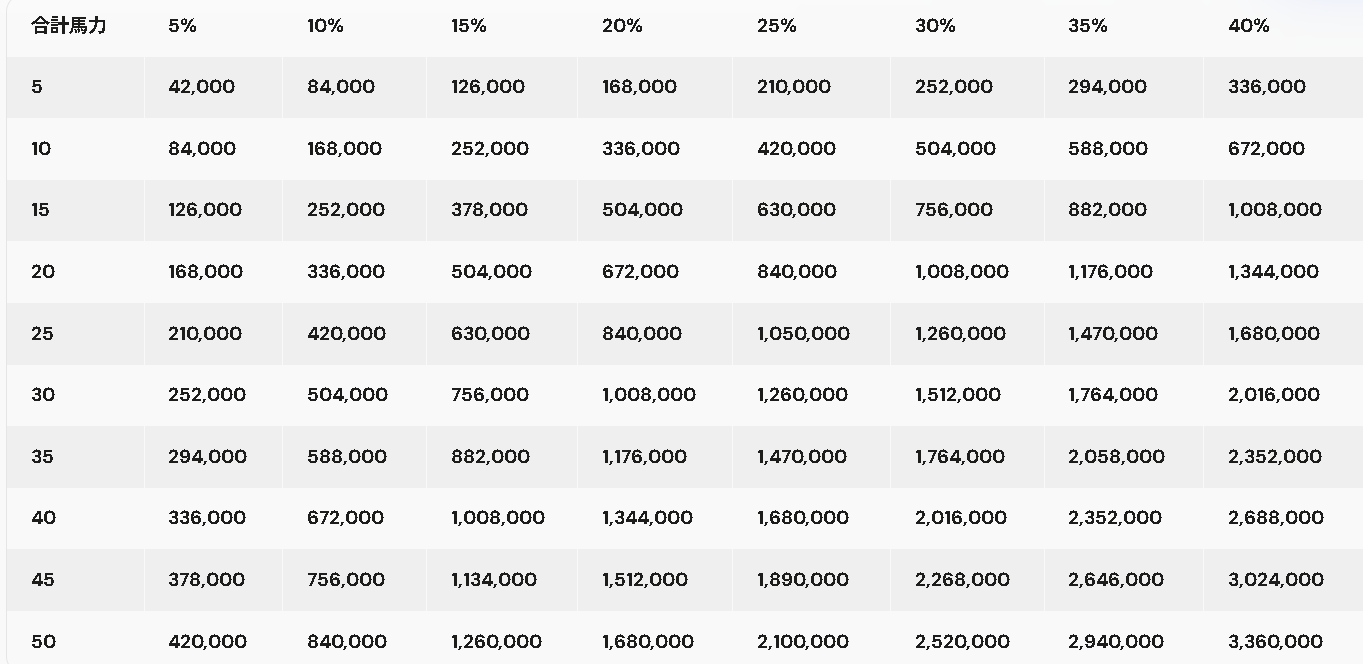Click the cell showing 3,360,000
The width and height of the screenshot is (1363, 664).
pyautogui.click(x=1275, y=641)
